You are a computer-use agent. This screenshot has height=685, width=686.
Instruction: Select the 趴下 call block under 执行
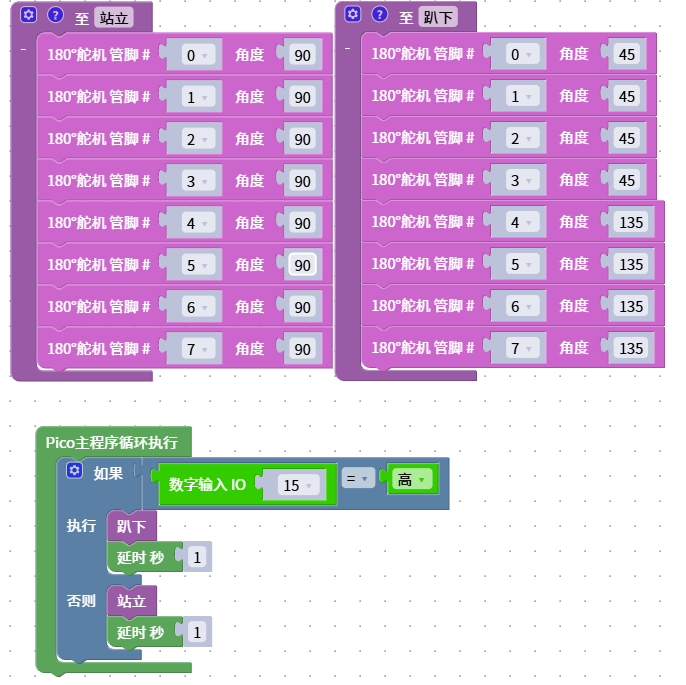point(131,526)
